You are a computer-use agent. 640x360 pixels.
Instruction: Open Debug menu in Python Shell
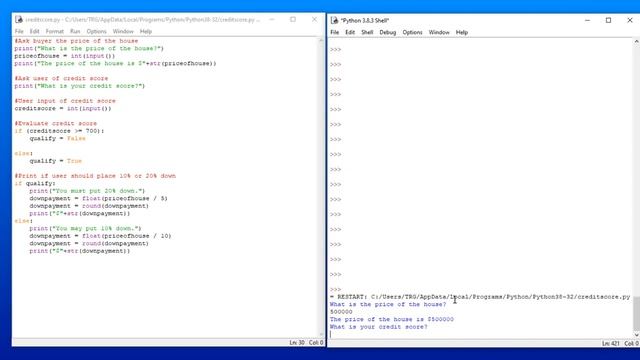[387, 32]
